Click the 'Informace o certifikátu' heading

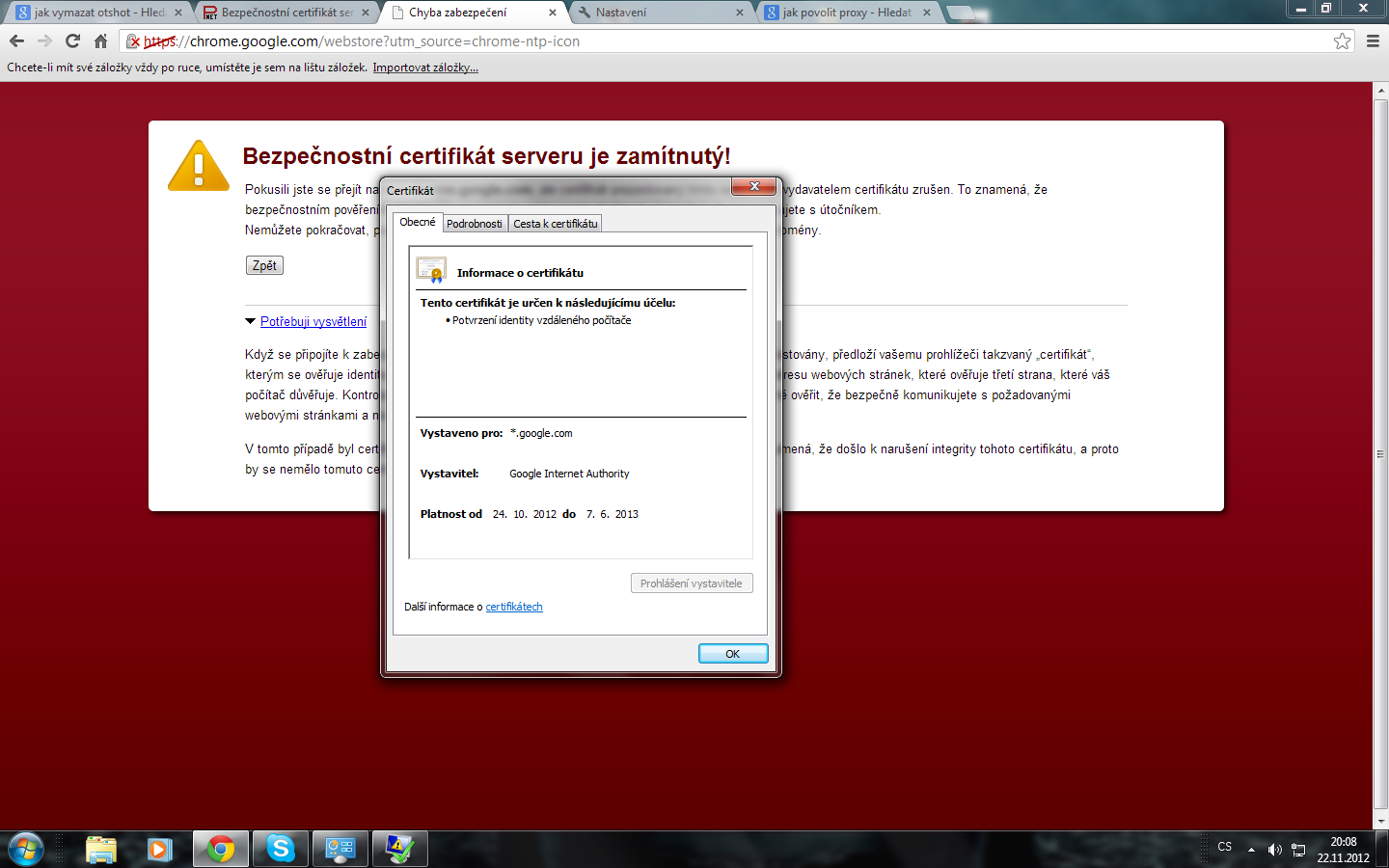(x=520, y=273)
